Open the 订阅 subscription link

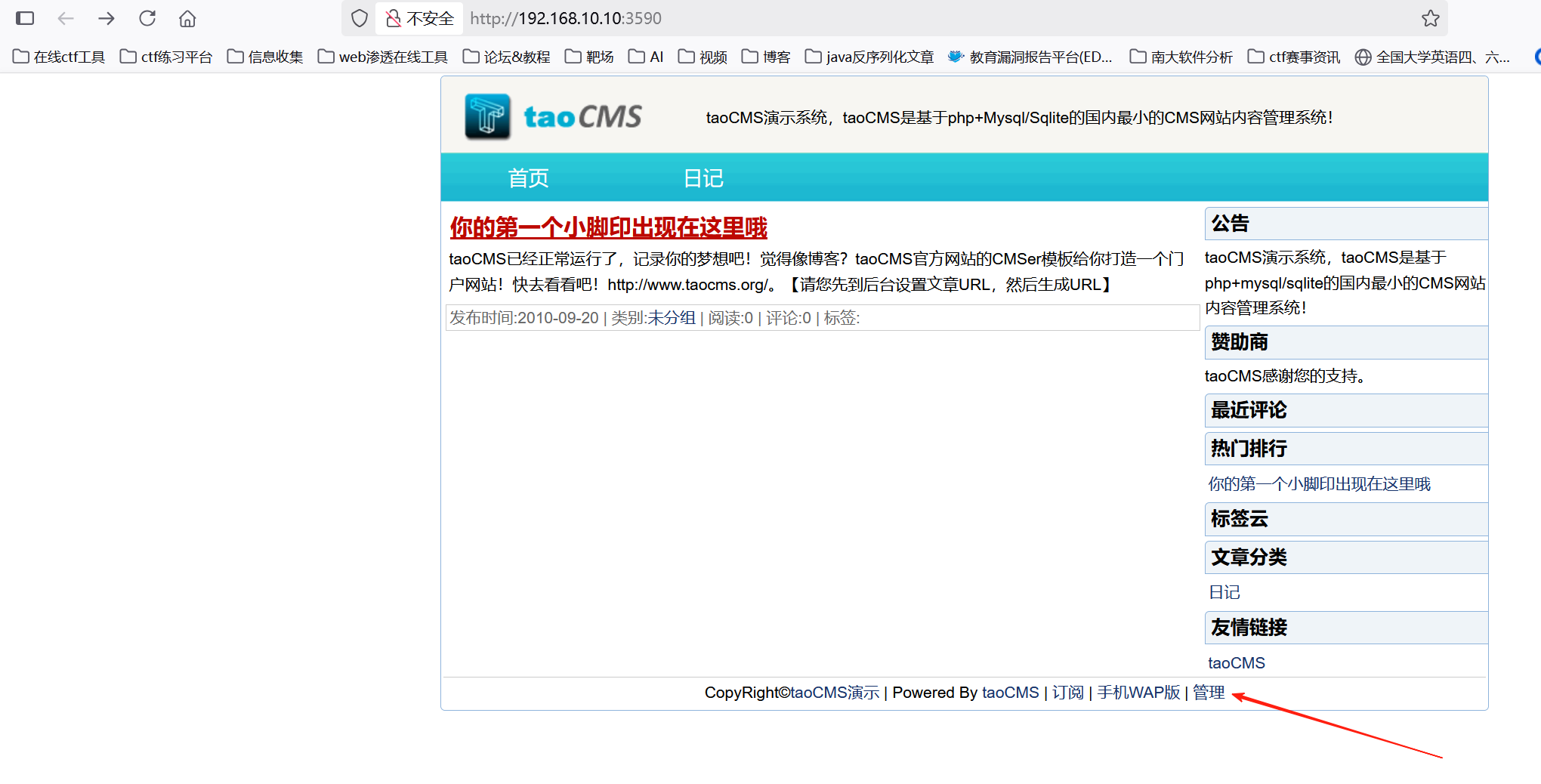click(1068, 693)
